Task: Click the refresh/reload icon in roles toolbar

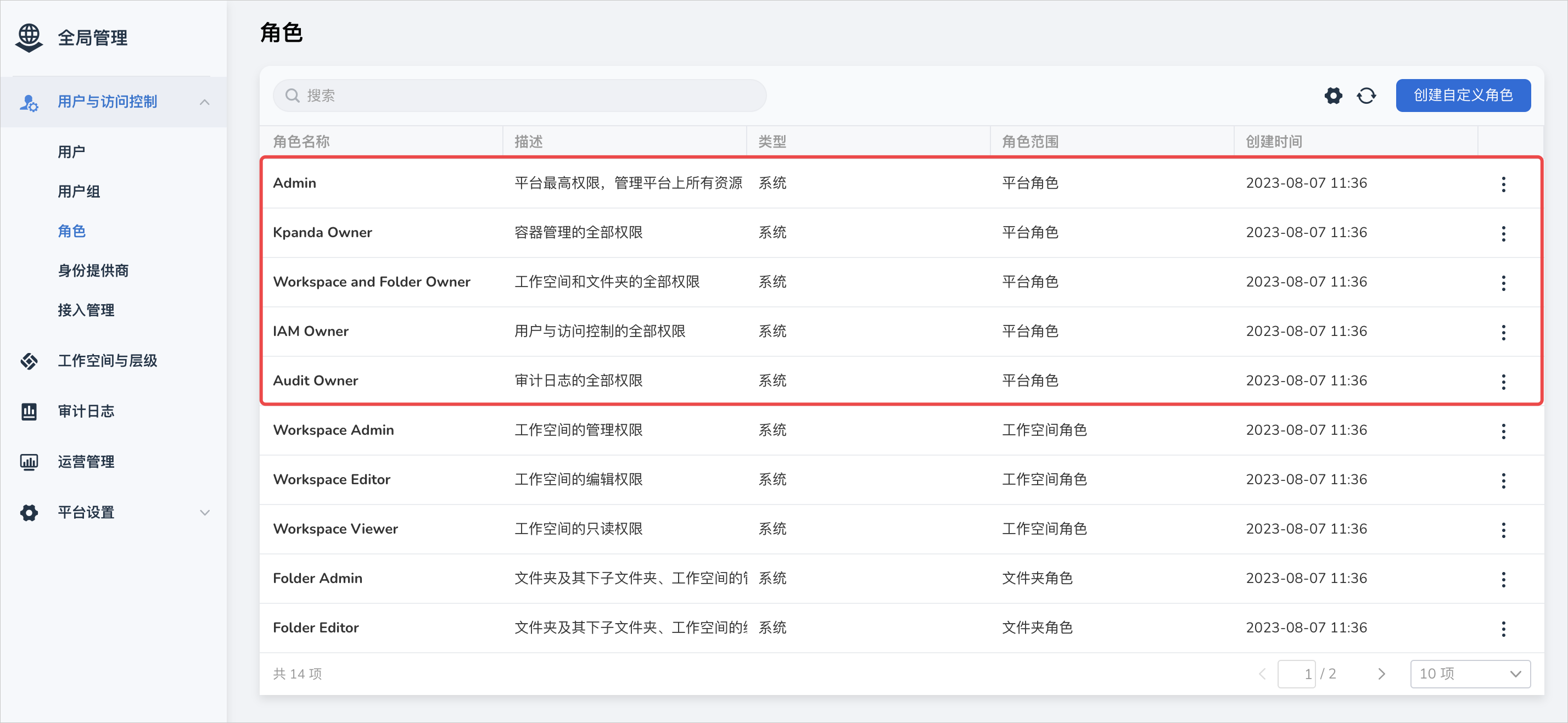Action: 1366,95
